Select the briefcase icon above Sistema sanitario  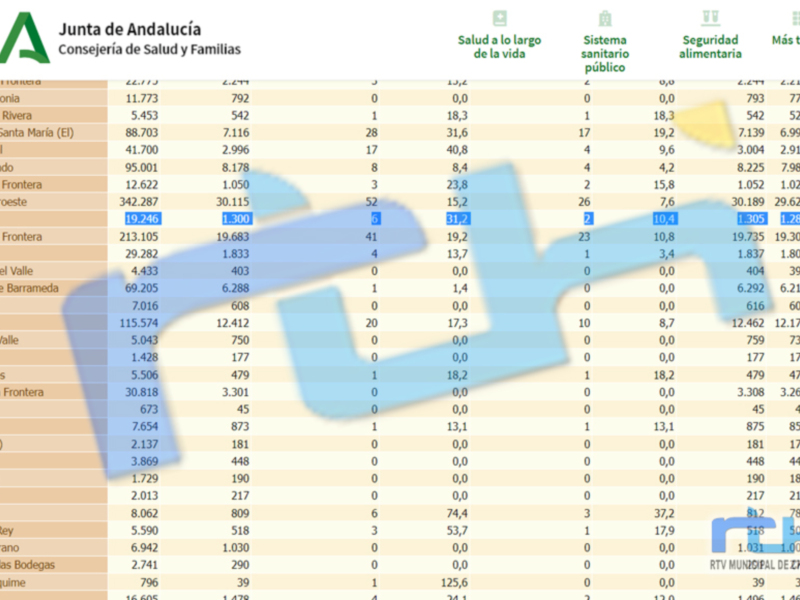[x=604, y=16]
